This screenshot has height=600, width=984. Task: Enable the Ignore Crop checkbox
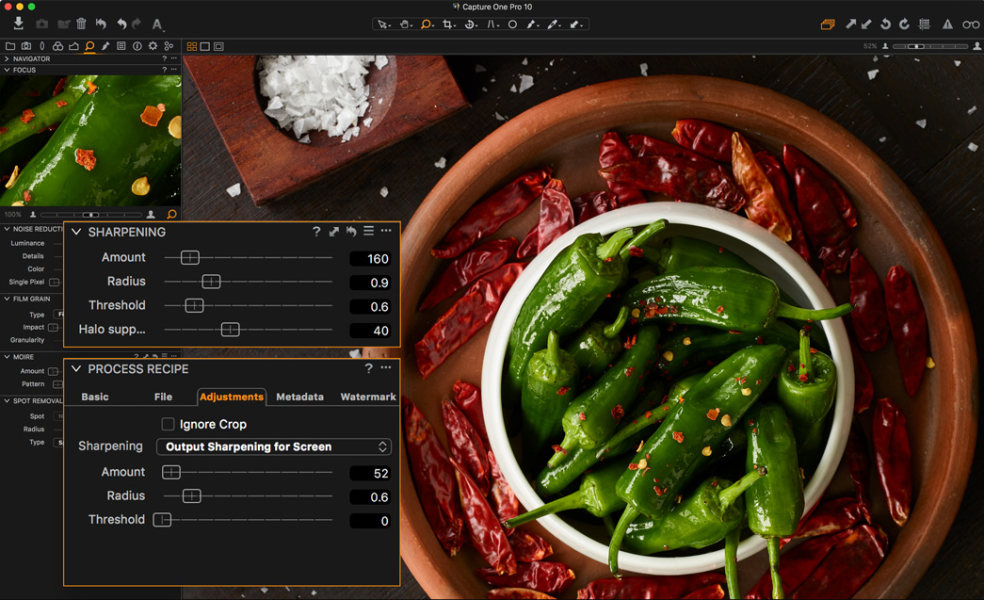[168, 424]
